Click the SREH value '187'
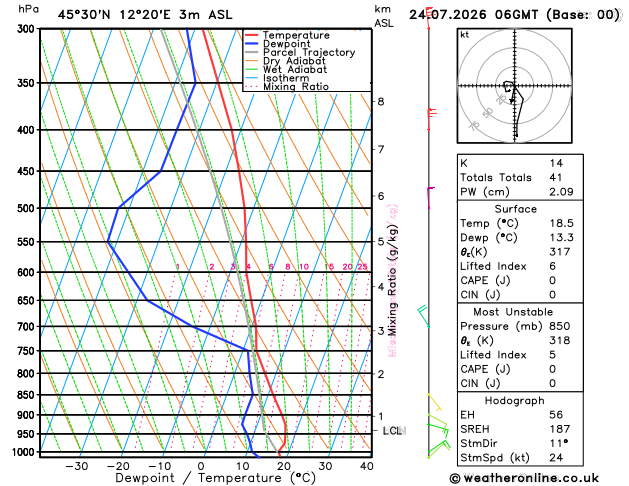 coord(560,429)
